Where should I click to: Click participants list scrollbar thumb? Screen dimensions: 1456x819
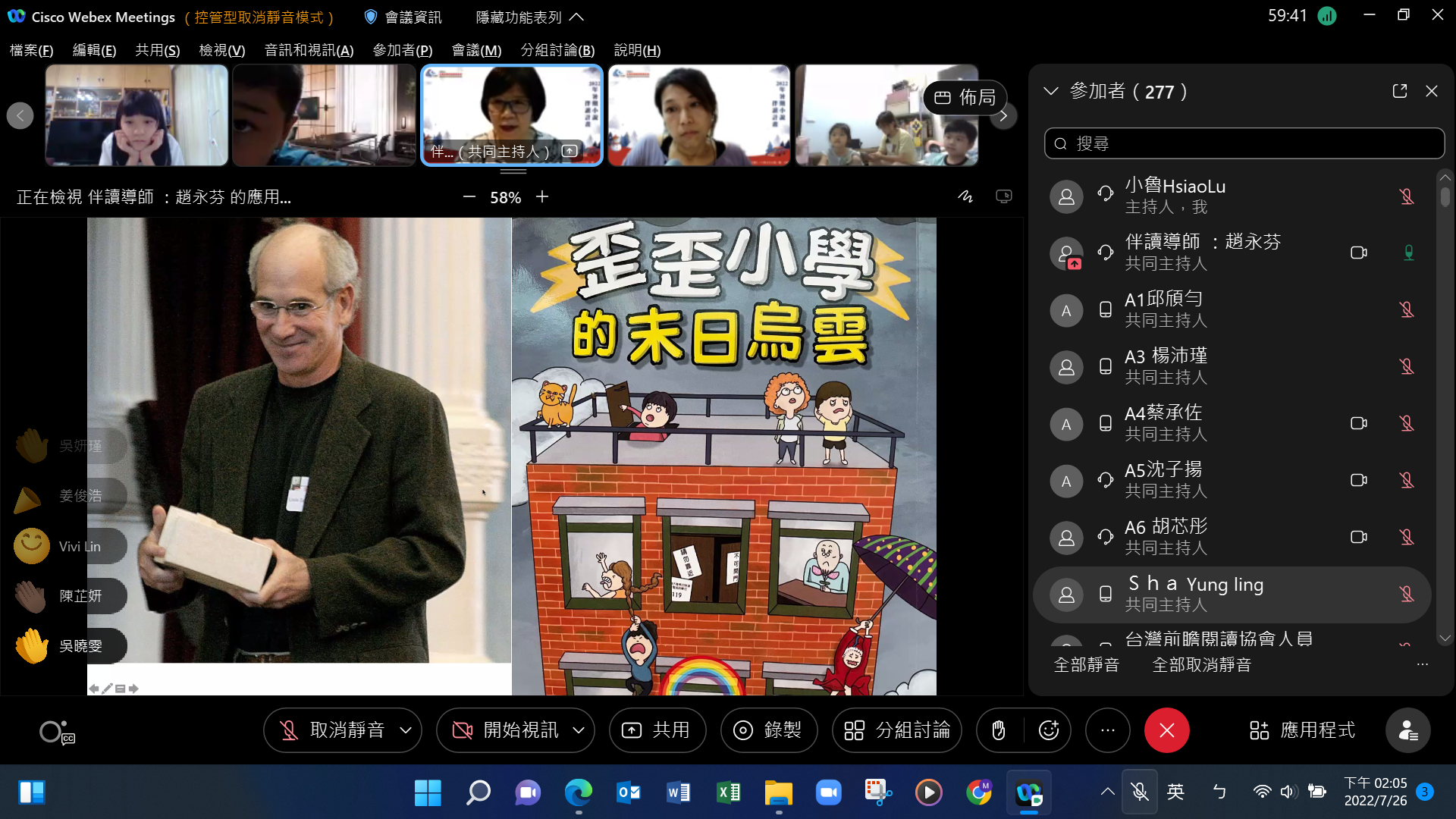[1445, 196]
